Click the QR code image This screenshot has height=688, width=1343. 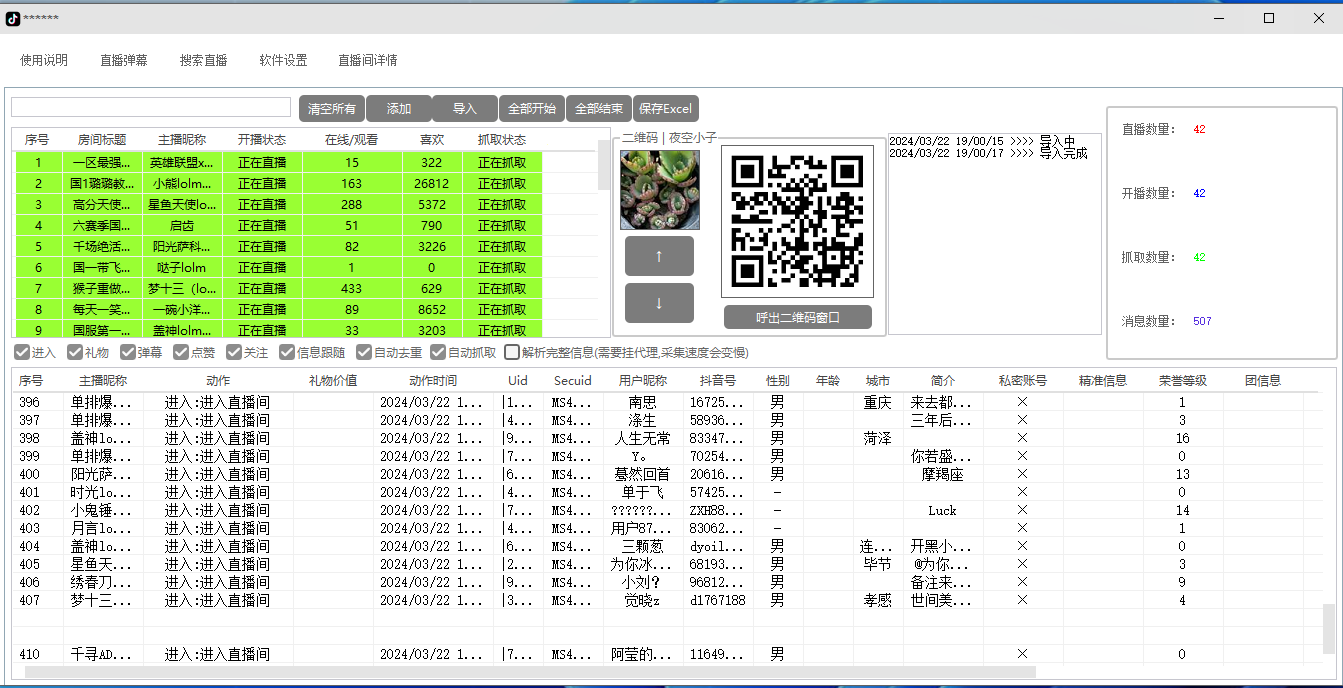797,222
